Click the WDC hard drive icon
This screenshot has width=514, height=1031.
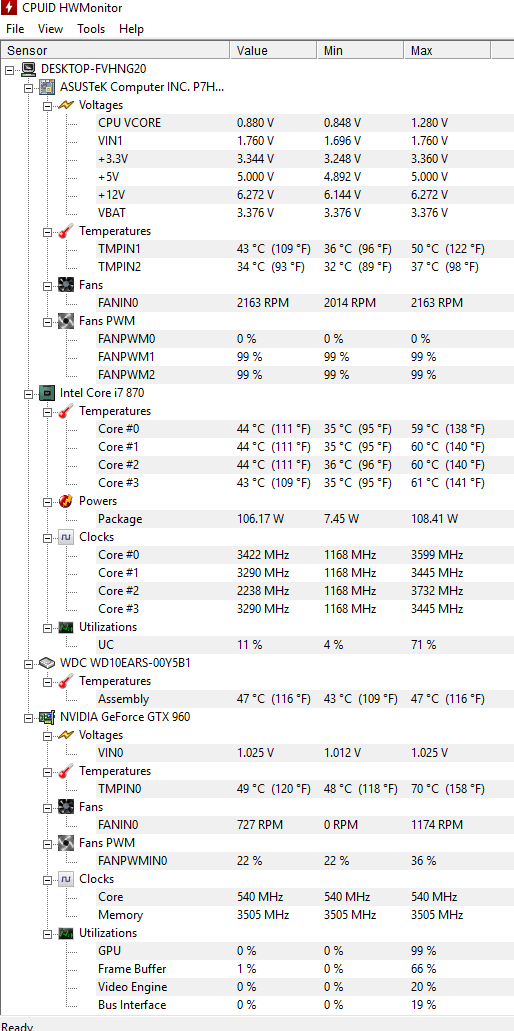47,663
